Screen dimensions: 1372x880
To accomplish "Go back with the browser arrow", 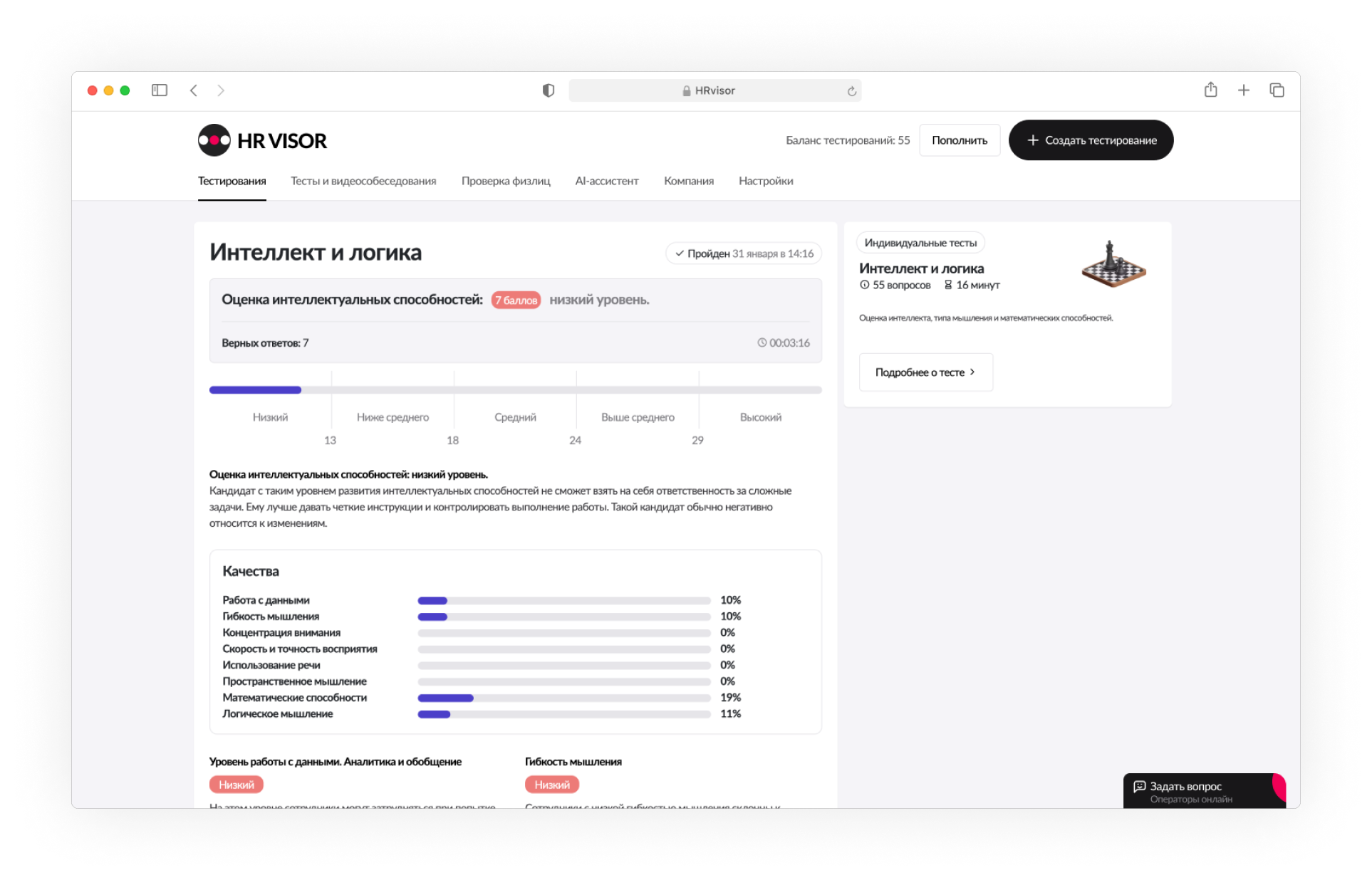I will click(194, 90).
